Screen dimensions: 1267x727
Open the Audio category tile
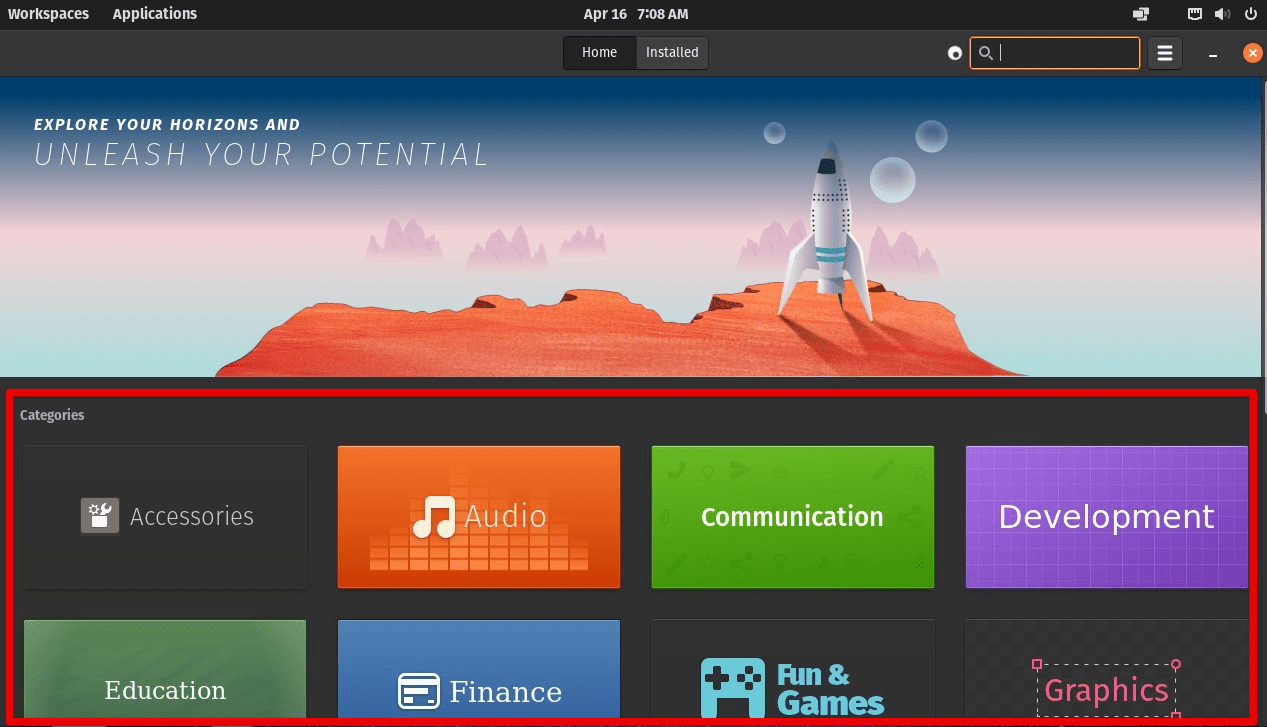(479, 517)
